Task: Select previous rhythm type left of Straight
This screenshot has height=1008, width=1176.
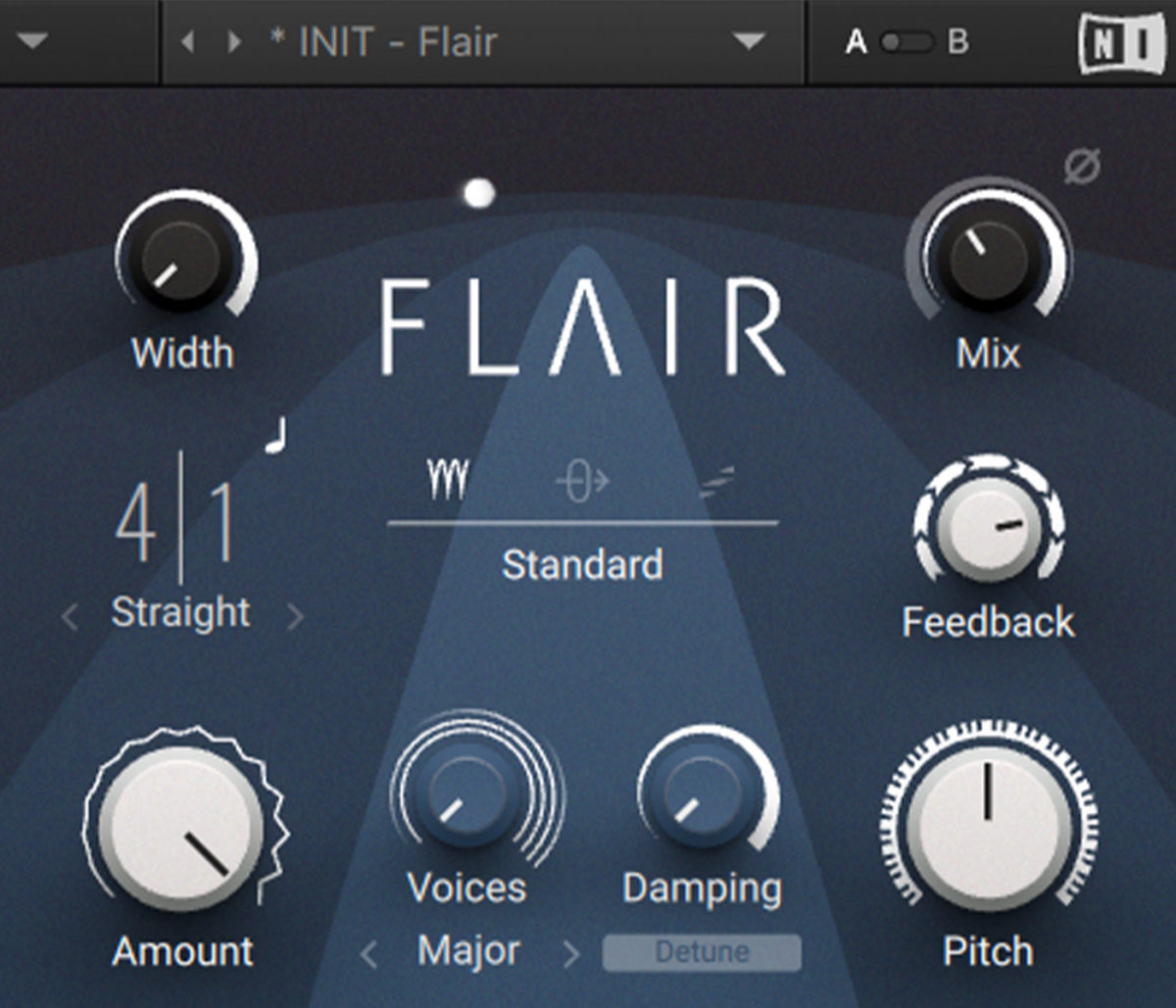Action: (x=70, y=617)
